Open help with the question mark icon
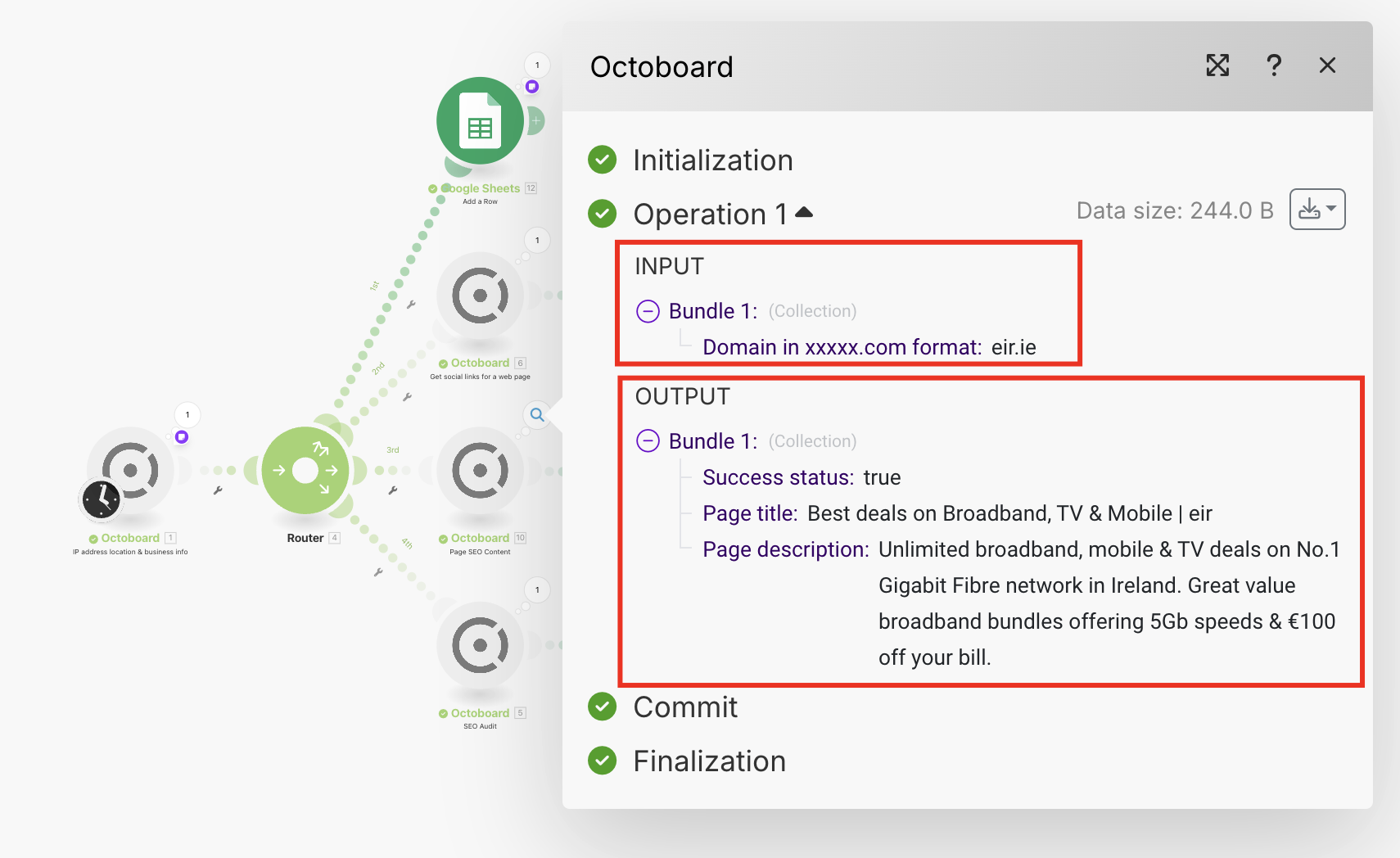The height and width of the screenshot is (858, 1400). pos(1273,65)
